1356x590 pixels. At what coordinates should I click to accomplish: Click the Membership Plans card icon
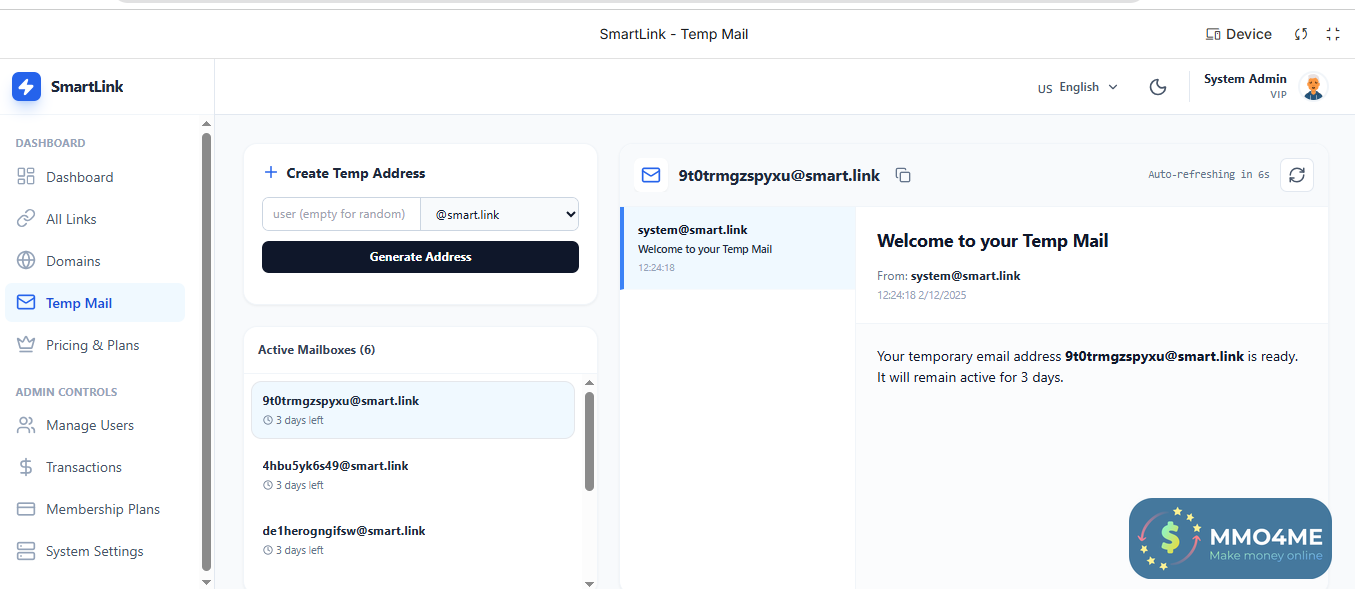click(x=26, y=509)
